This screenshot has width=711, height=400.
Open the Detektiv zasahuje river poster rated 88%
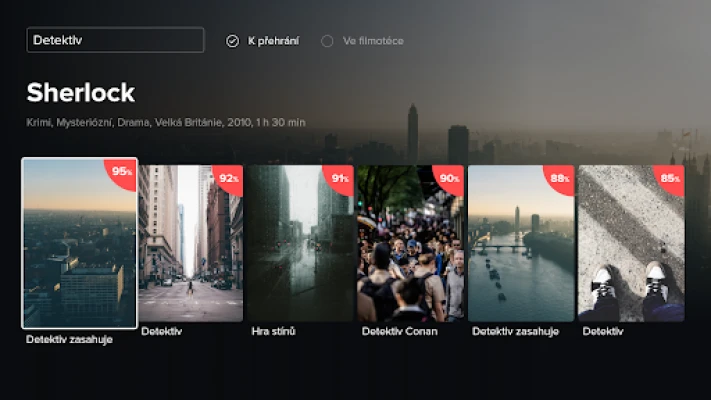[x=521, y=244]
